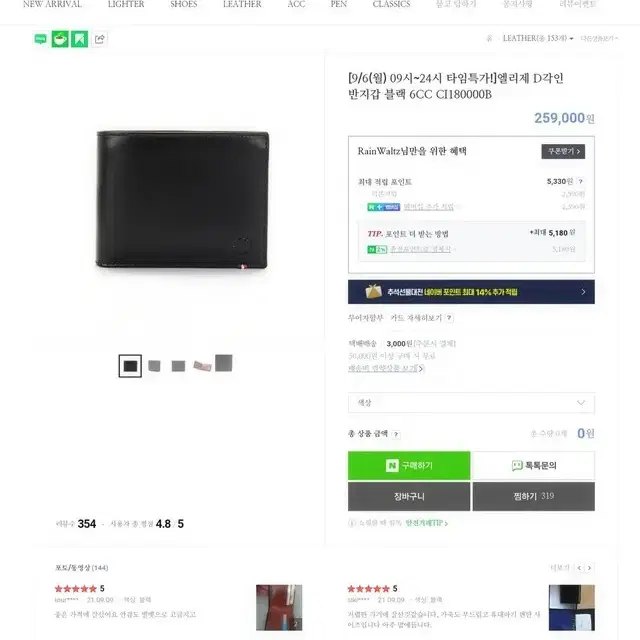The height and width of the screenshot is (640, 640).
Task: Select the second wallet thumbnail image
Action: [x=154, y=366]
